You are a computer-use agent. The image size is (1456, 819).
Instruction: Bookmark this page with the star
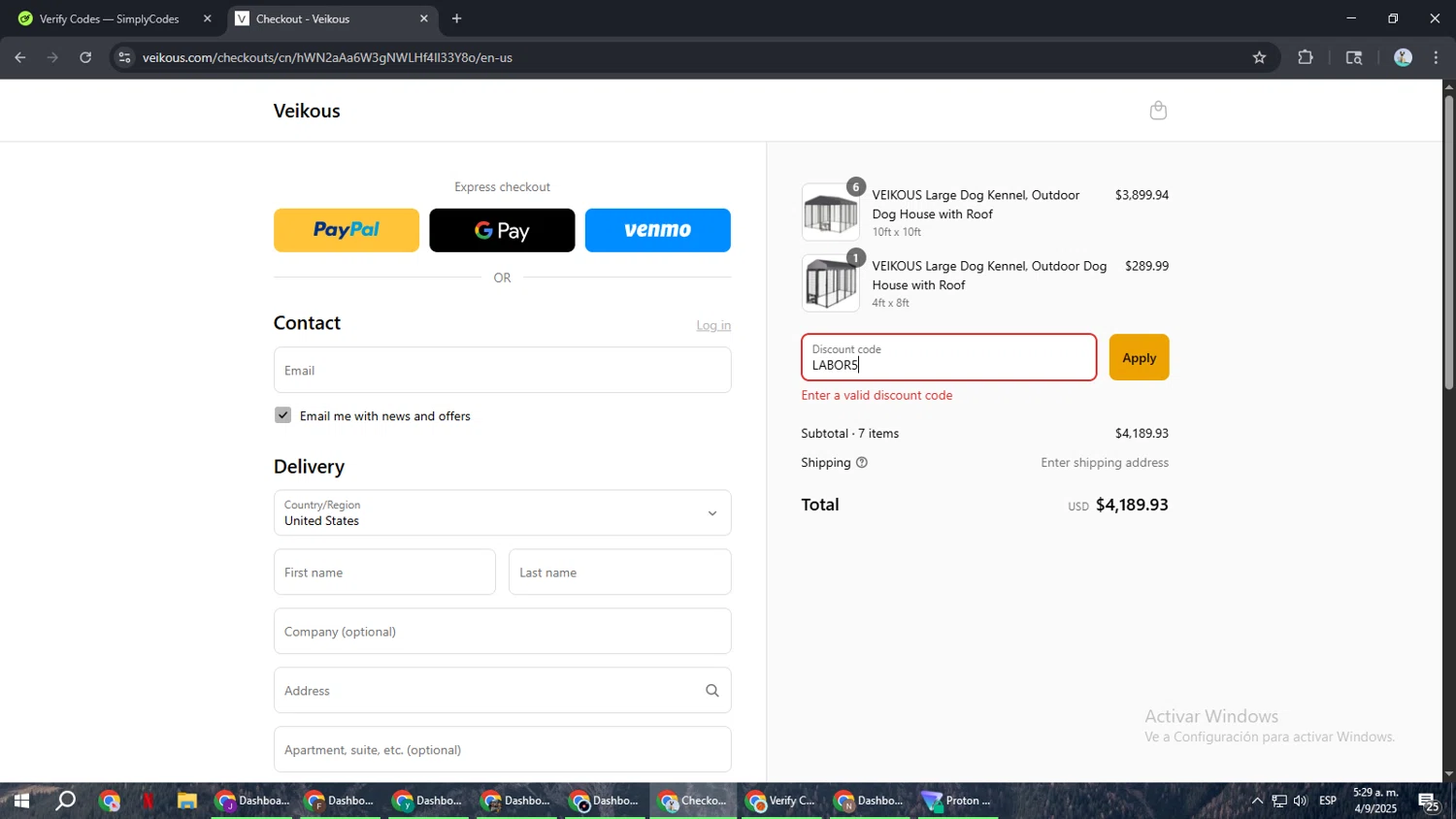point(1259,57)
